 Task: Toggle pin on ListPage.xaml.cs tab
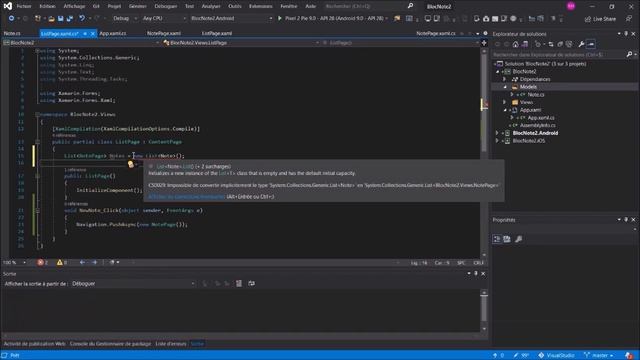tap(85, 33)
